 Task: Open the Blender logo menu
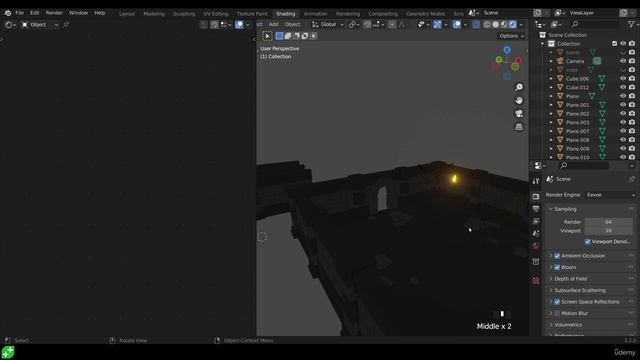point(7,13)
